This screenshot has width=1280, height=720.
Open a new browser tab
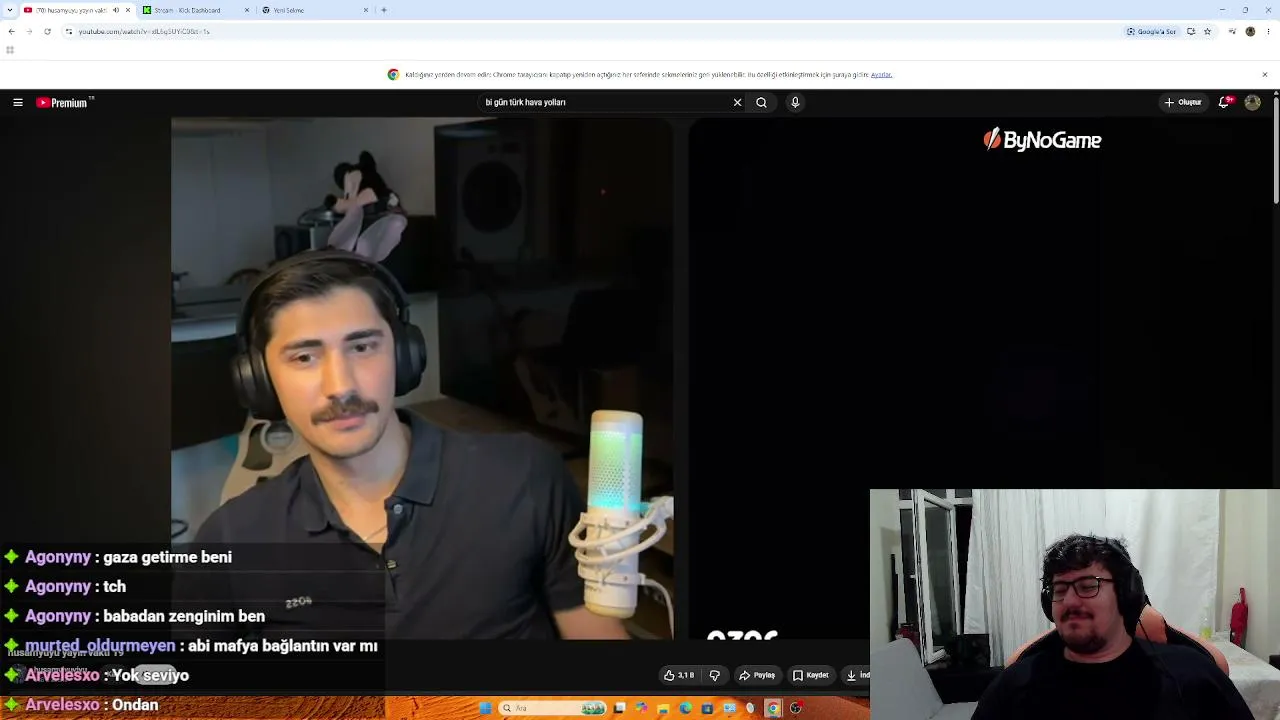tap(384, 10)
